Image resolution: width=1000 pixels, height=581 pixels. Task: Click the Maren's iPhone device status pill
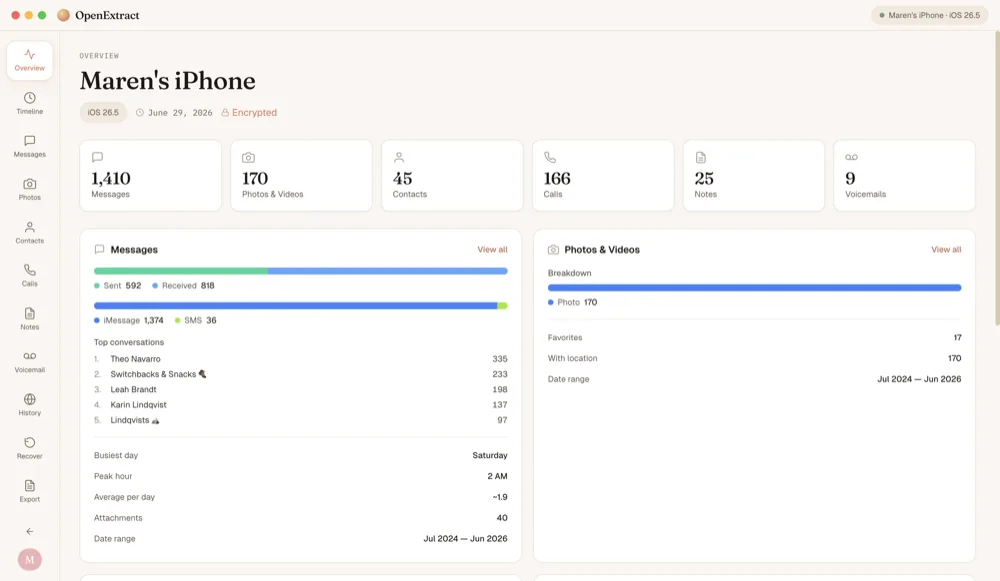coord(929,15)
